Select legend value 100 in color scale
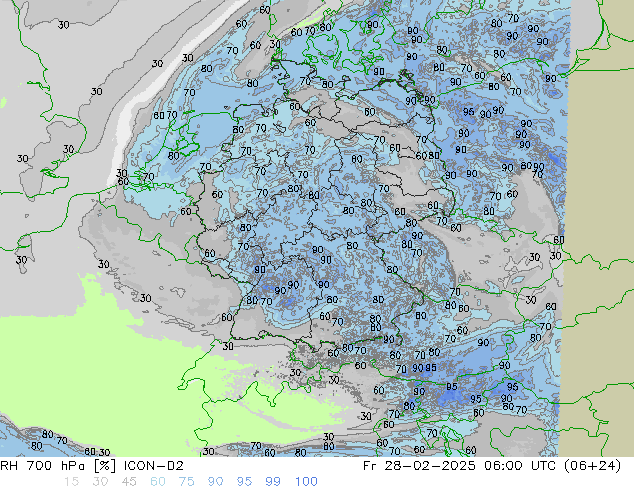Image resolution: width=634 pixels, height=490 pixels. (306, 482)
